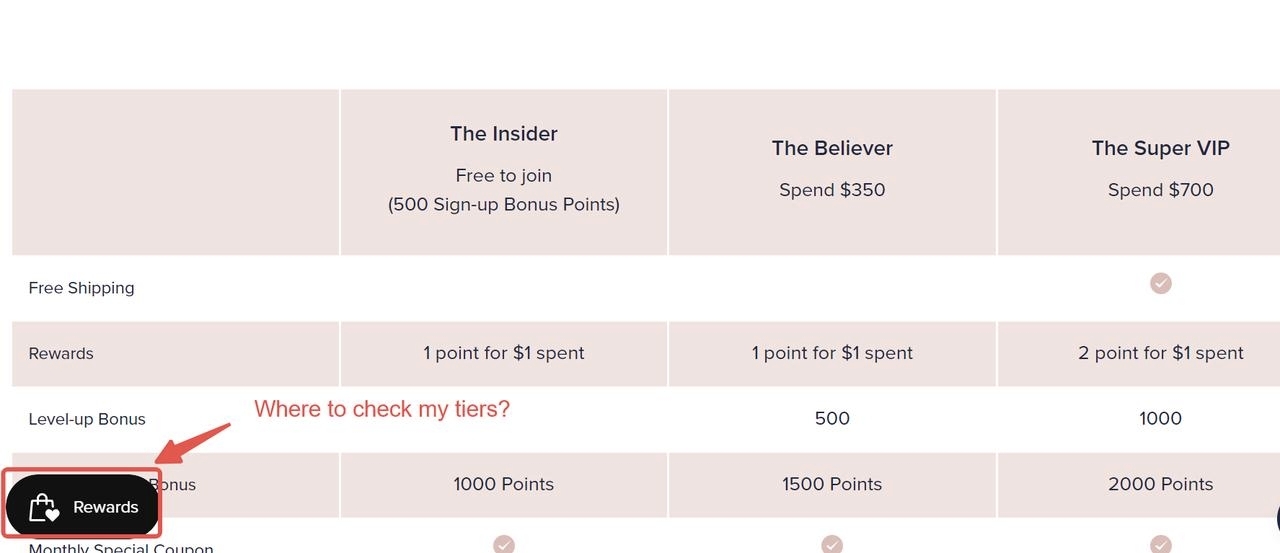Click the "Spend $700" requirement text

click(x=1160, y=190)
